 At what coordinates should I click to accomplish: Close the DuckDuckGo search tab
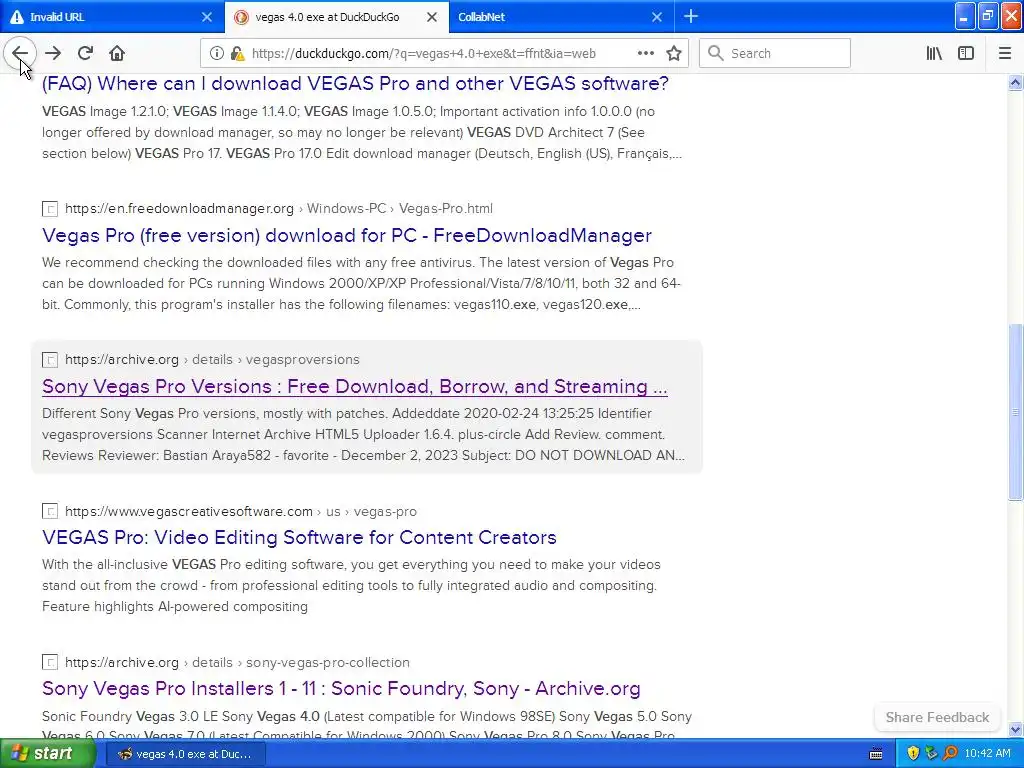(x=432, y=17)
